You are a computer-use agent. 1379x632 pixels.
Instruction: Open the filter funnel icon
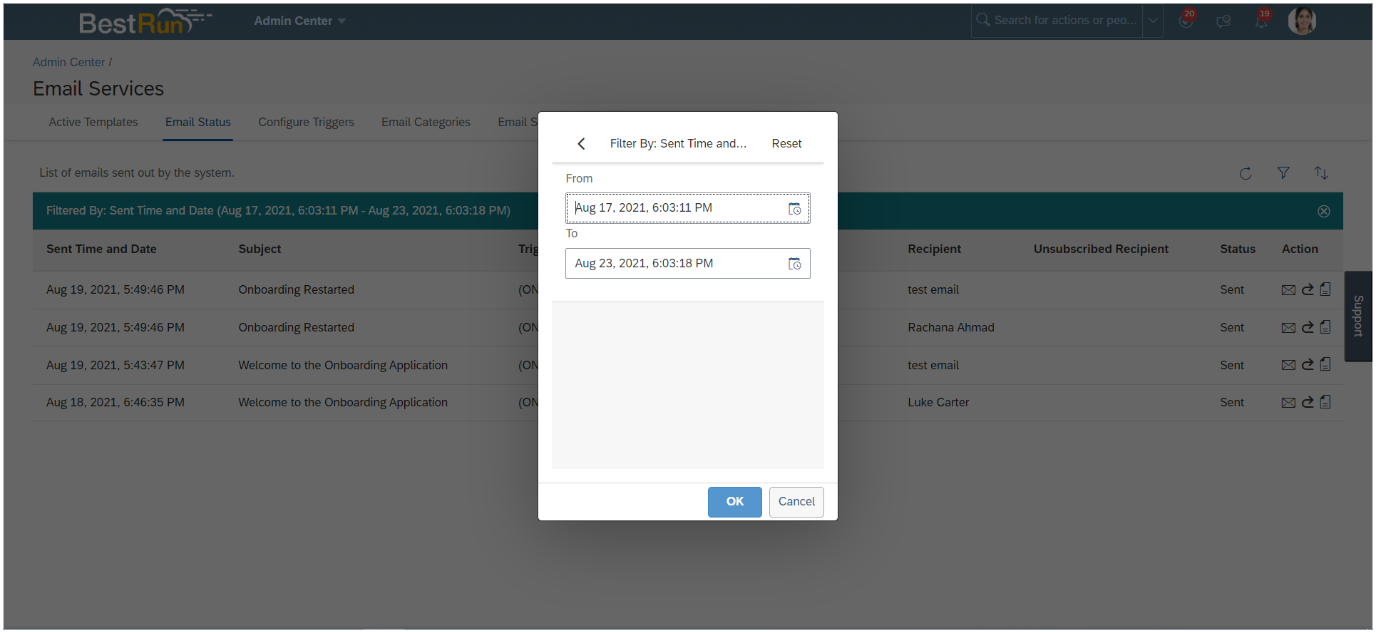click(x=1283, y=173)
